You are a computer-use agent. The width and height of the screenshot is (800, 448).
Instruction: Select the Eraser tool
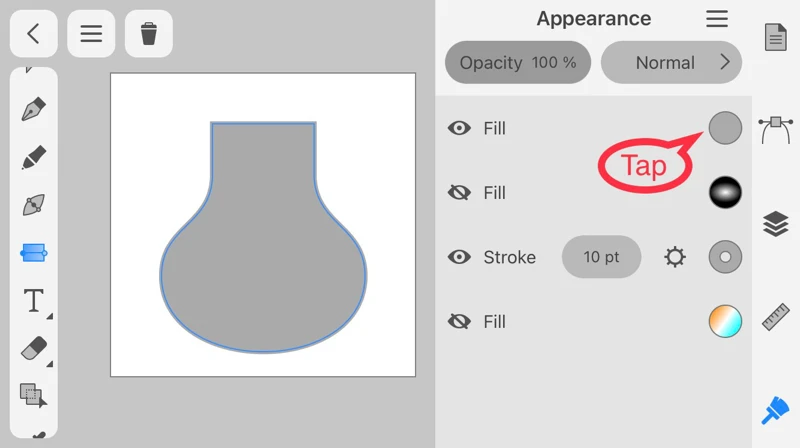[x=34, y=348]
